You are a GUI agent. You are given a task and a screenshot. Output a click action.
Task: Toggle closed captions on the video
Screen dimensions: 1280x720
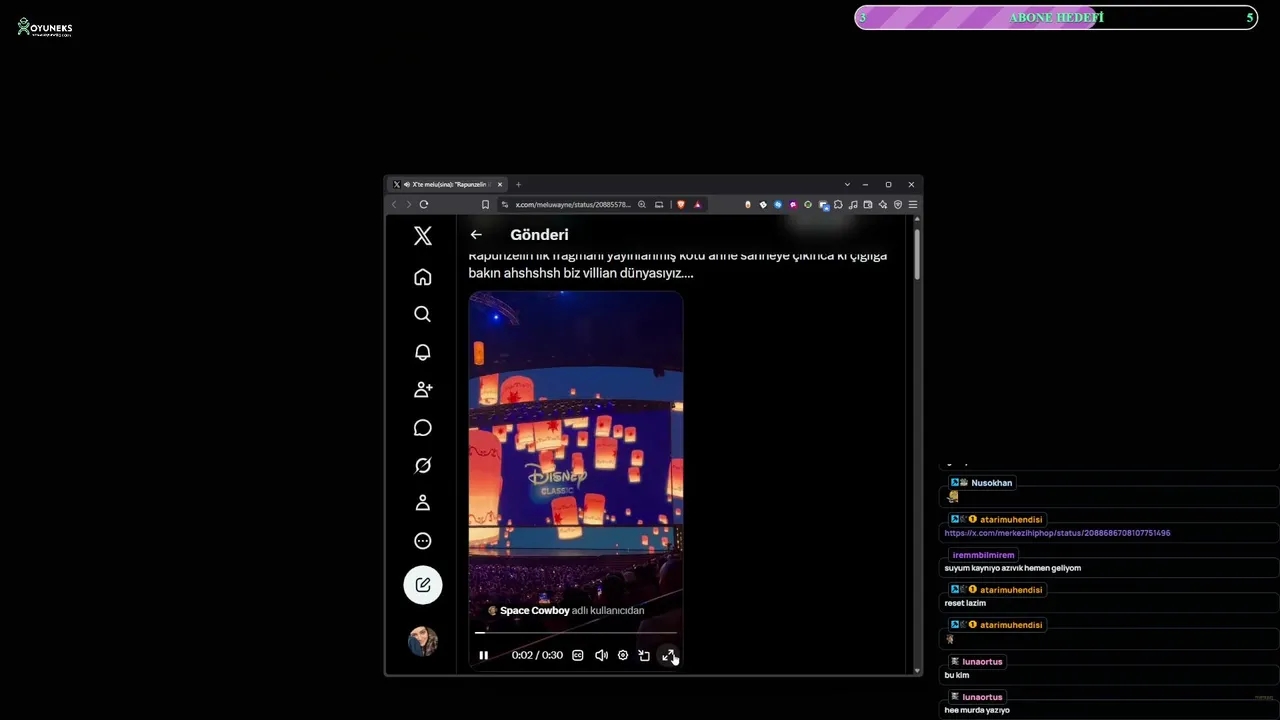[578, 656]
